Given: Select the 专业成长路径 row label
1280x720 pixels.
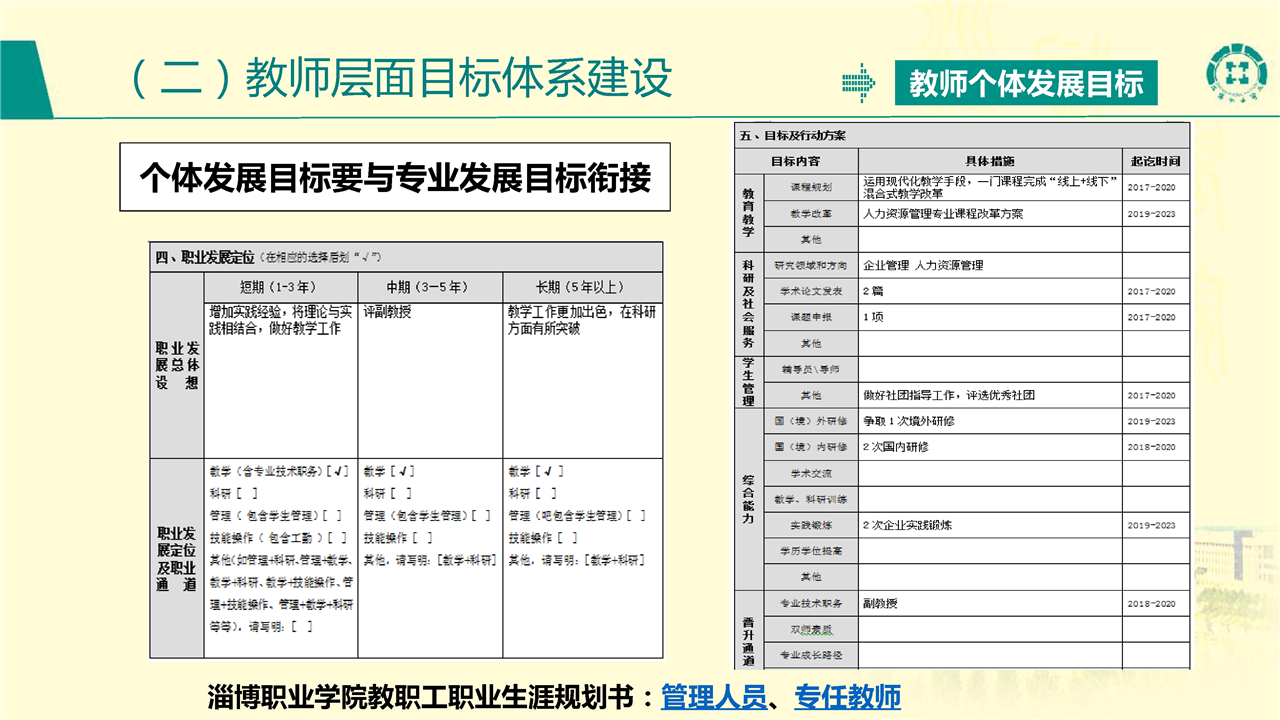Looking at the screenshot, I should (x=811, y=655).
